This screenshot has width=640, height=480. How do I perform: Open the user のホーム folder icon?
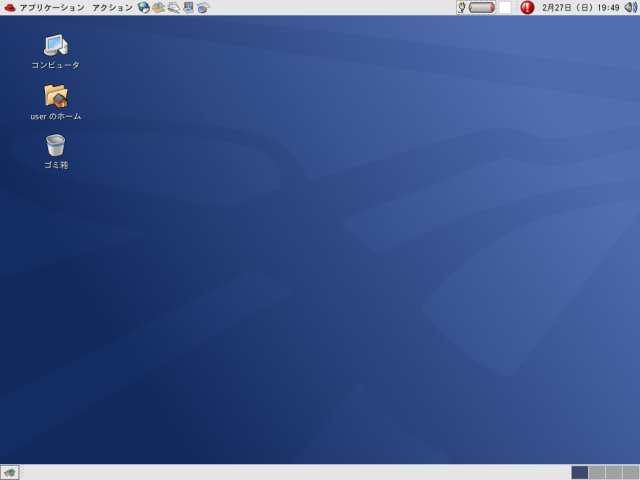pos(56,102)
